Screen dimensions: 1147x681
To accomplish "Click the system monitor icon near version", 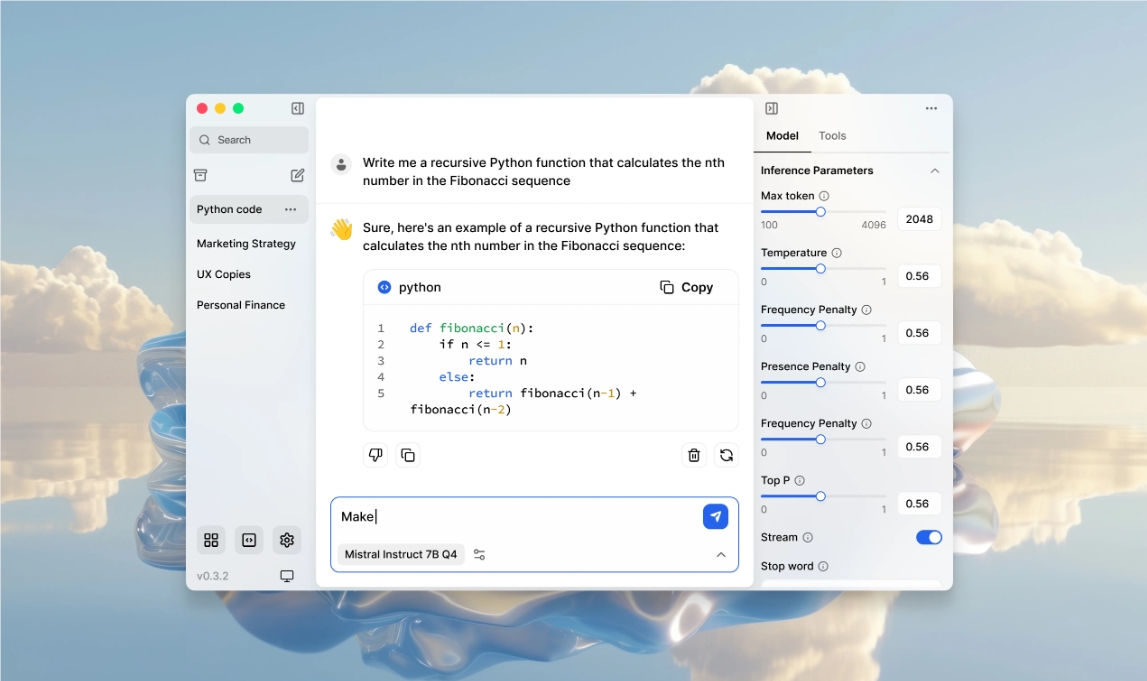I will click(x=287, y=576).
